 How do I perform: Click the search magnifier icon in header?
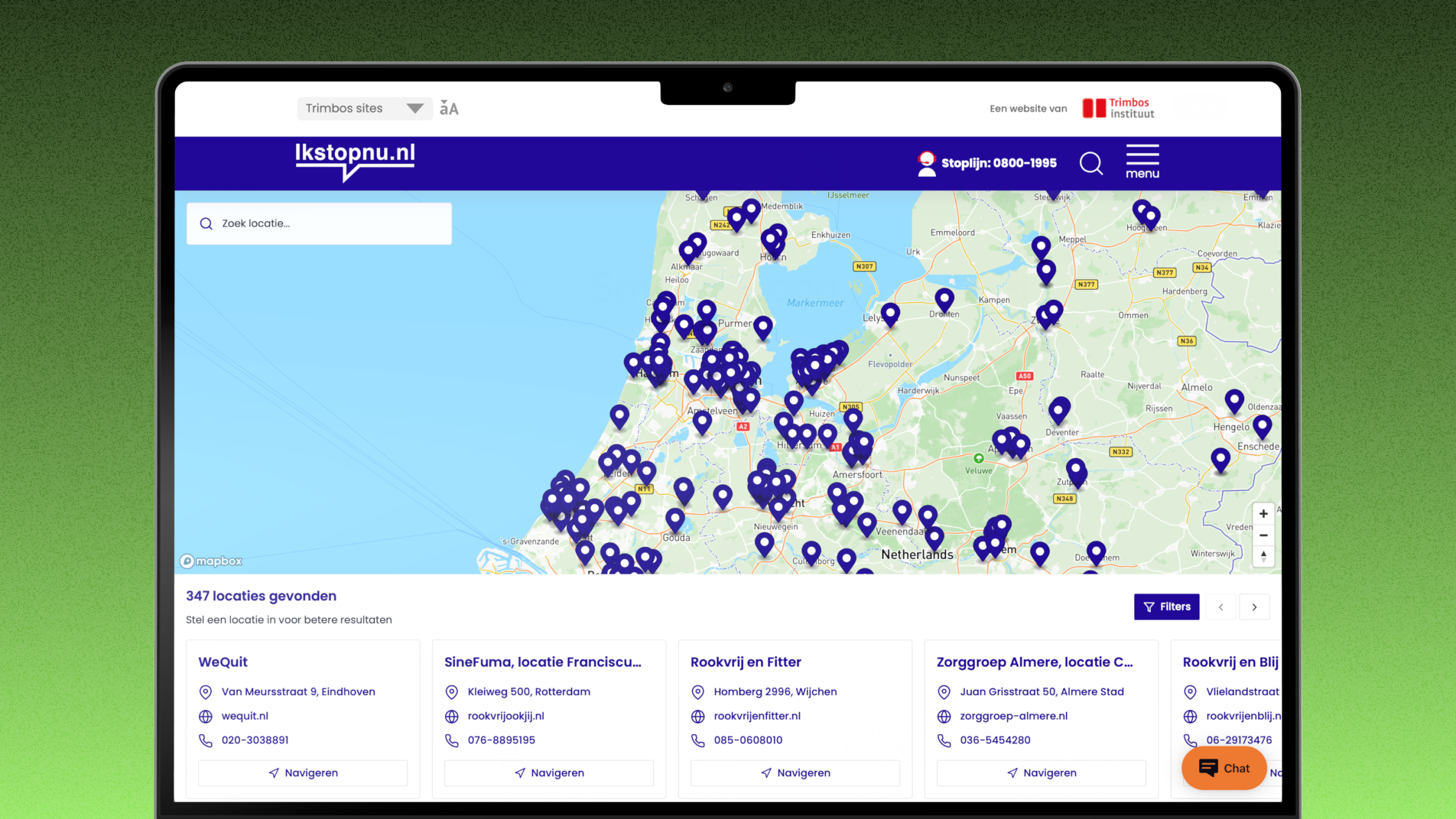point(1091,163)
